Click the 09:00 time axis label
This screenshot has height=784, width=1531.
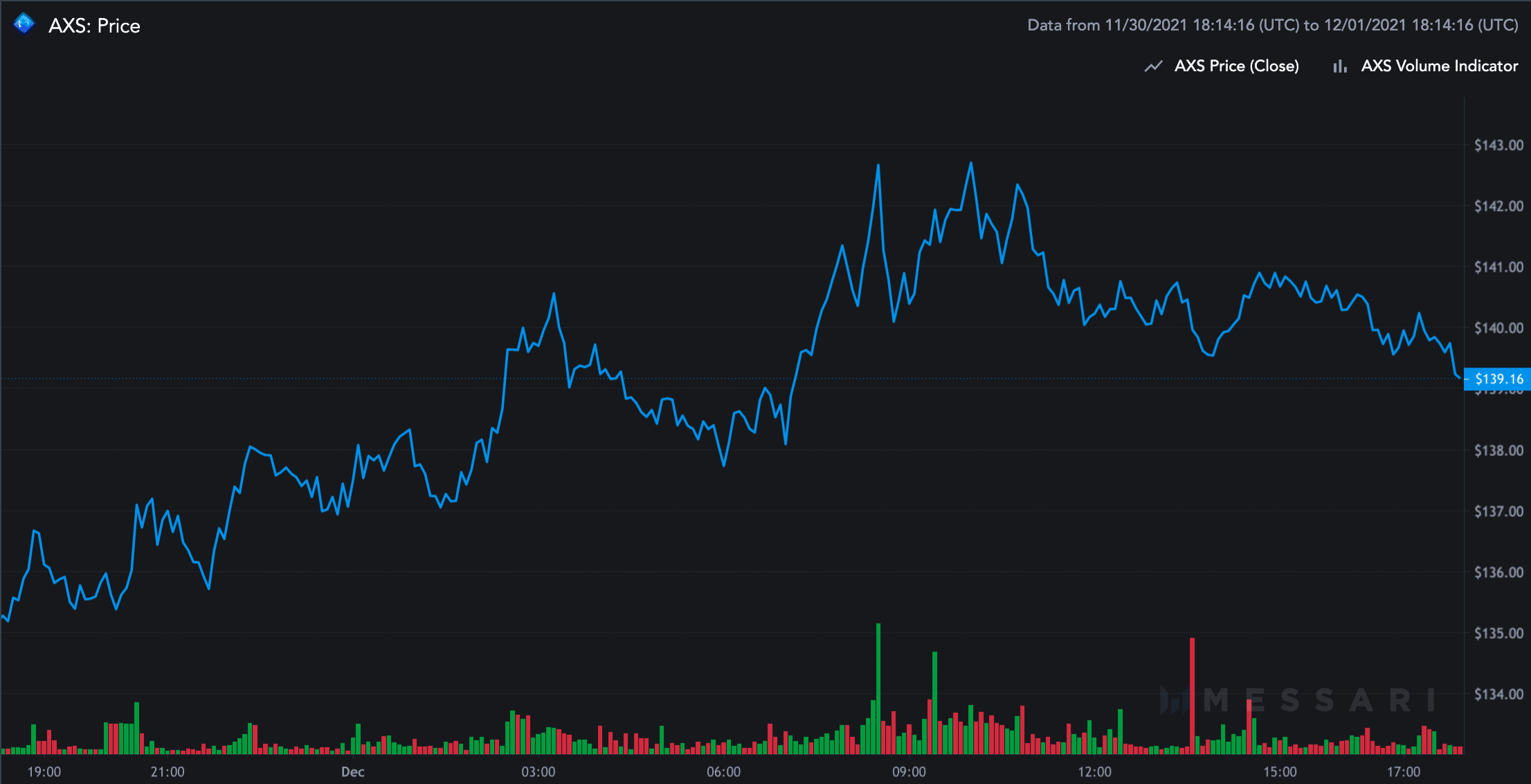(909, 772)
